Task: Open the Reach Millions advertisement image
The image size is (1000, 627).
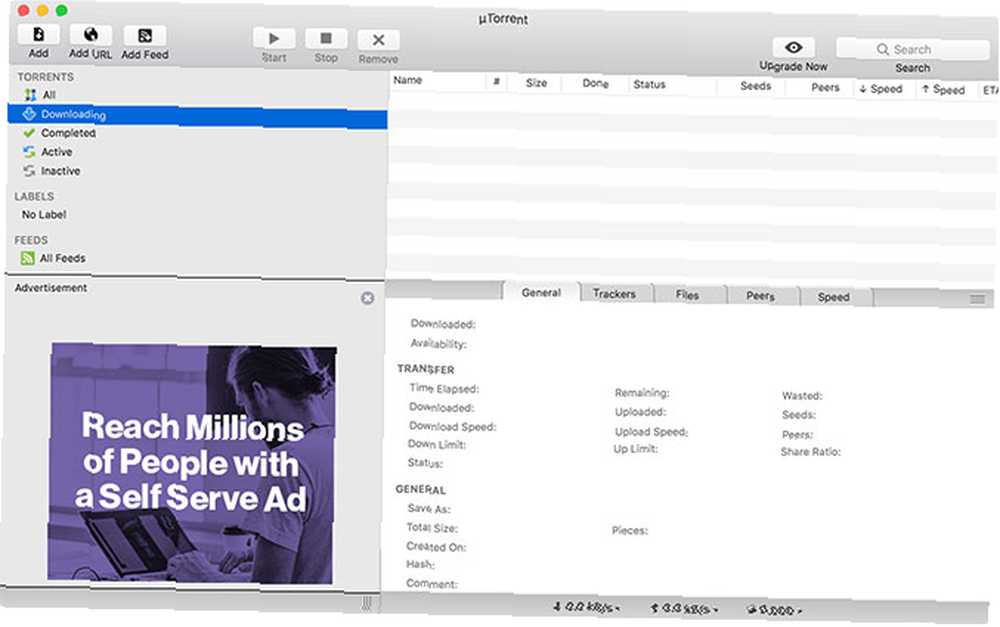Action: (191, 463)
